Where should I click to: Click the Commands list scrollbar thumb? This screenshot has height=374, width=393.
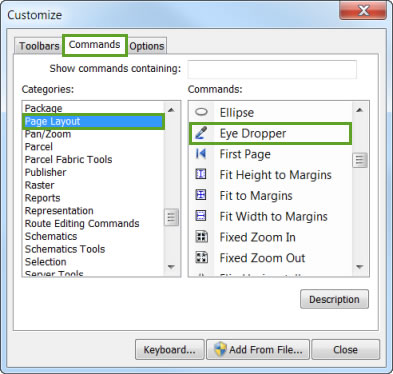click(x=360, y=160)
